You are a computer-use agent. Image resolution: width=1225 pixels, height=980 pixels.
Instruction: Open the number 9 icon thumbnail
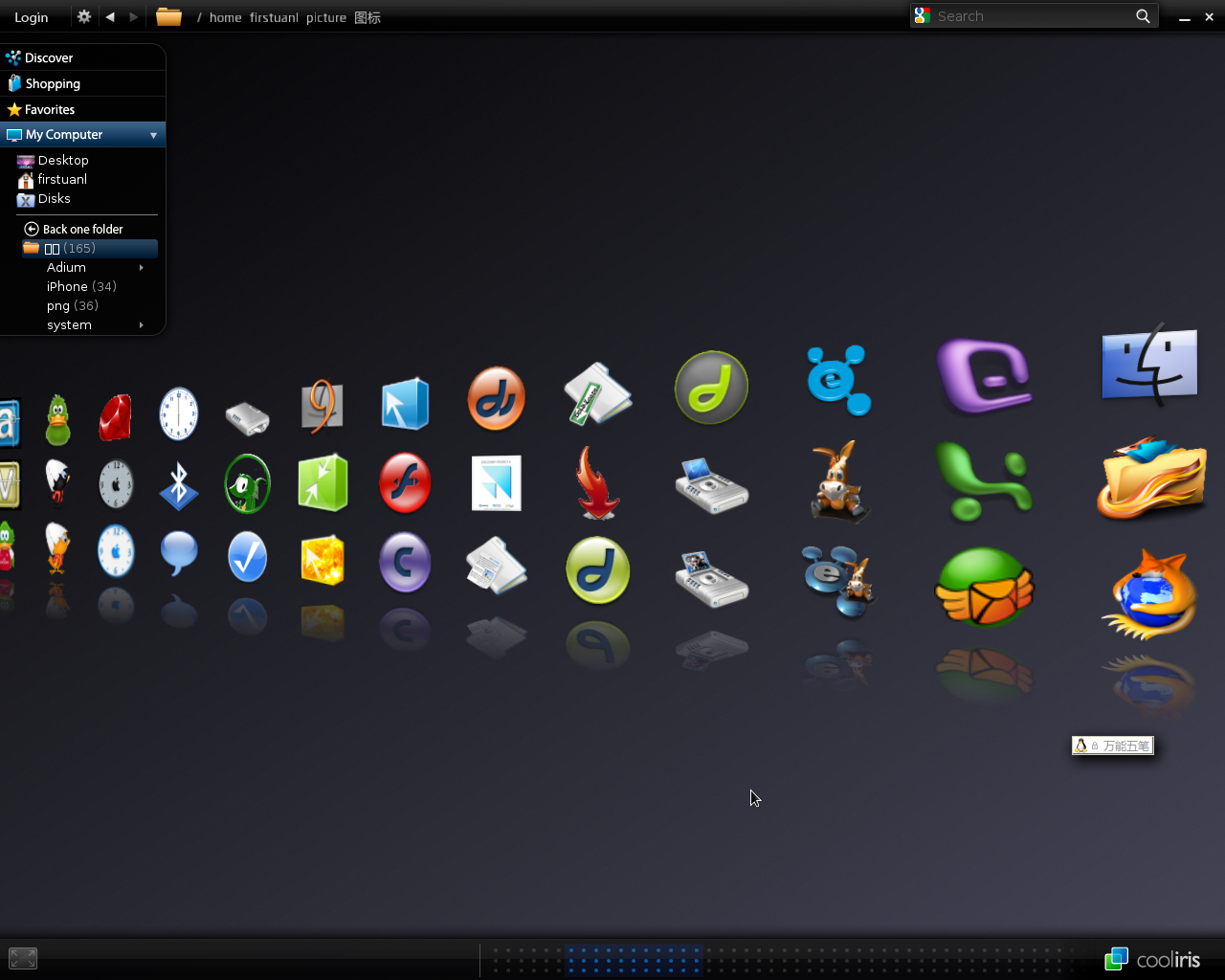pos(323,406)
